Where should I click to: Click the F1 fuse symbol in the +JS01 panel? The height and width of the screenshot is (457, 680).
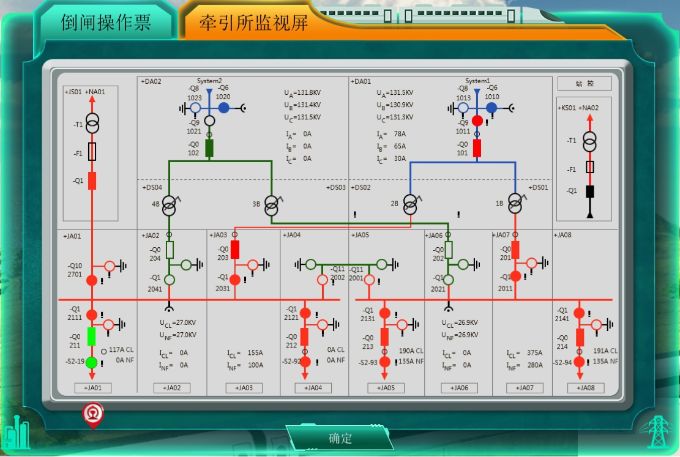point(92,152)
